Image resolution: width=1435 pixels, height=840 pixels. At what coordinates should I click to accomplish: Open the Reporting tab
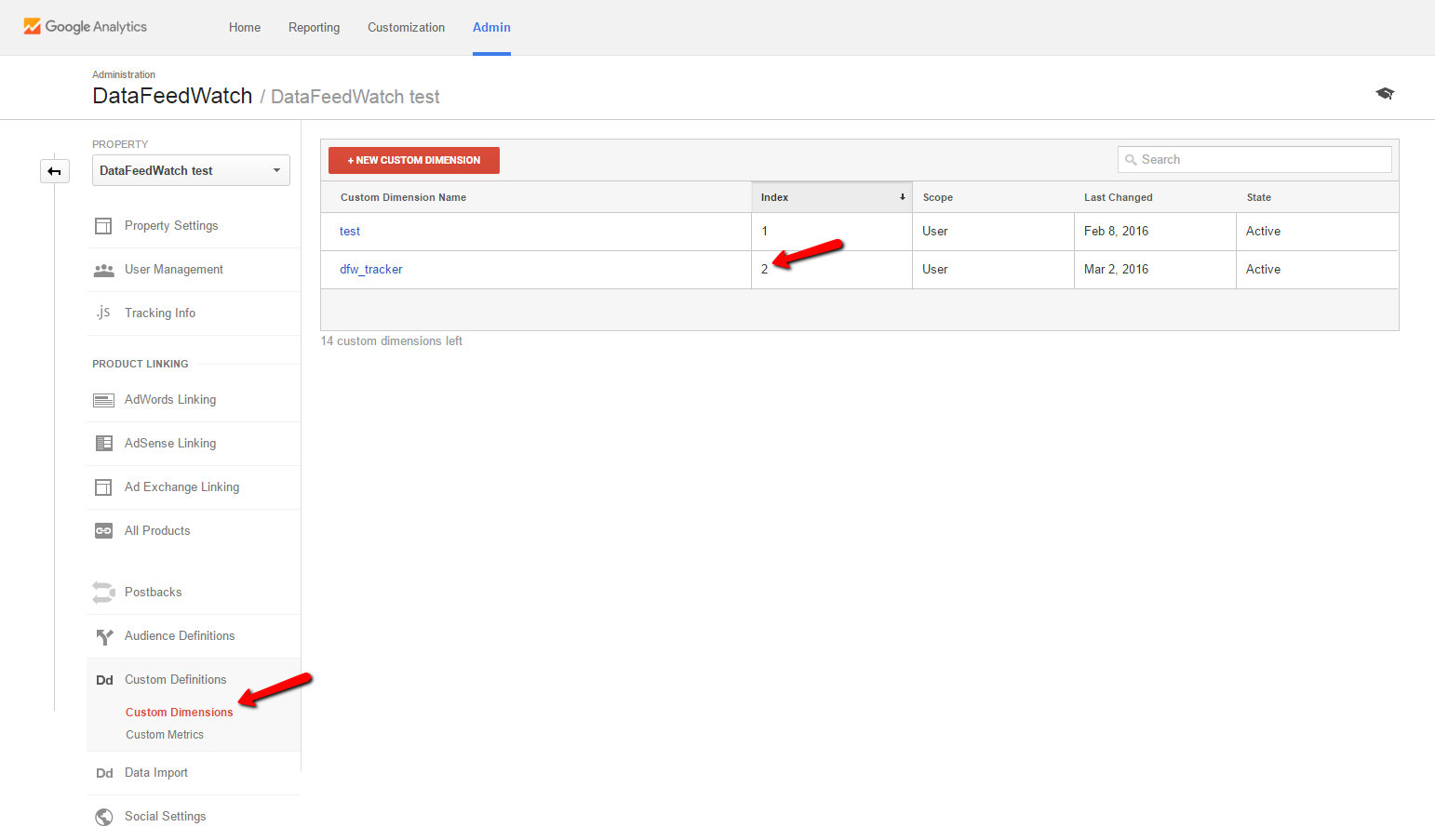(314, 28)
